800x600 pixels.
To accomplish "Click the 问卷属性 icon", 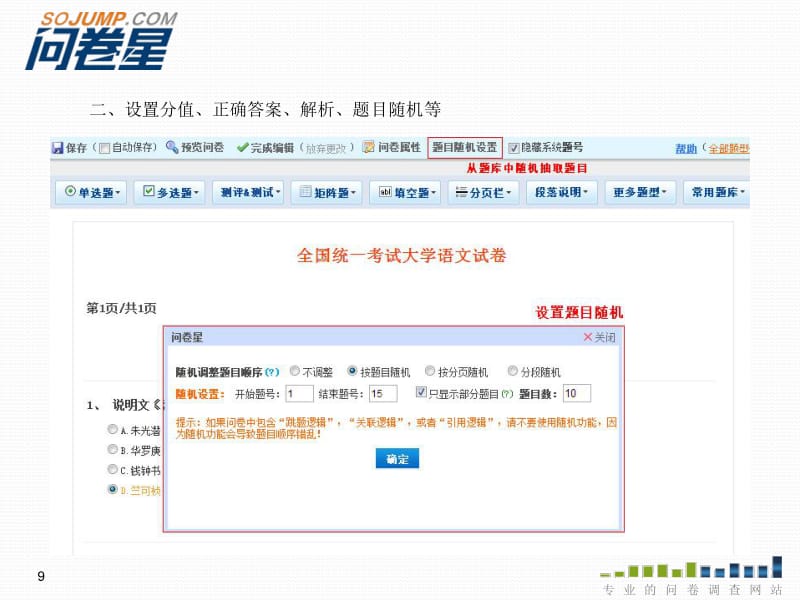I will click(368, 147).
